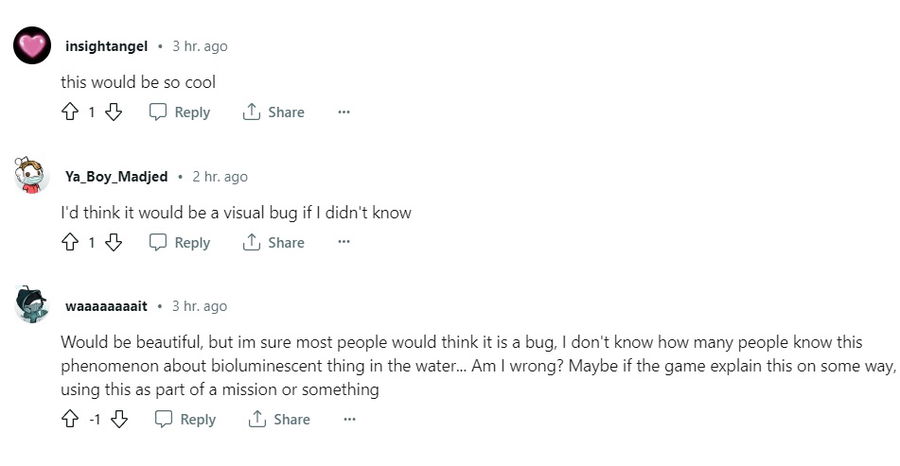The width and height of the screenshot is (900, 466).
Task: Share waaaaaaaait's comment
Action: tap(279, 419)
